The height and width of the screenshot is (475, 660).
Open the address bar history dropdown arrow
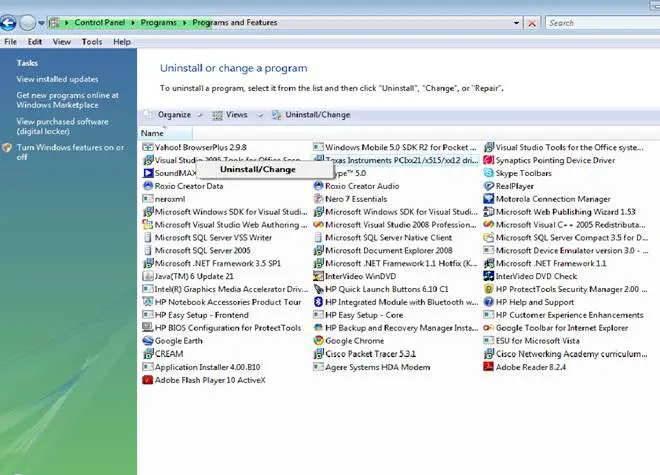516,22
